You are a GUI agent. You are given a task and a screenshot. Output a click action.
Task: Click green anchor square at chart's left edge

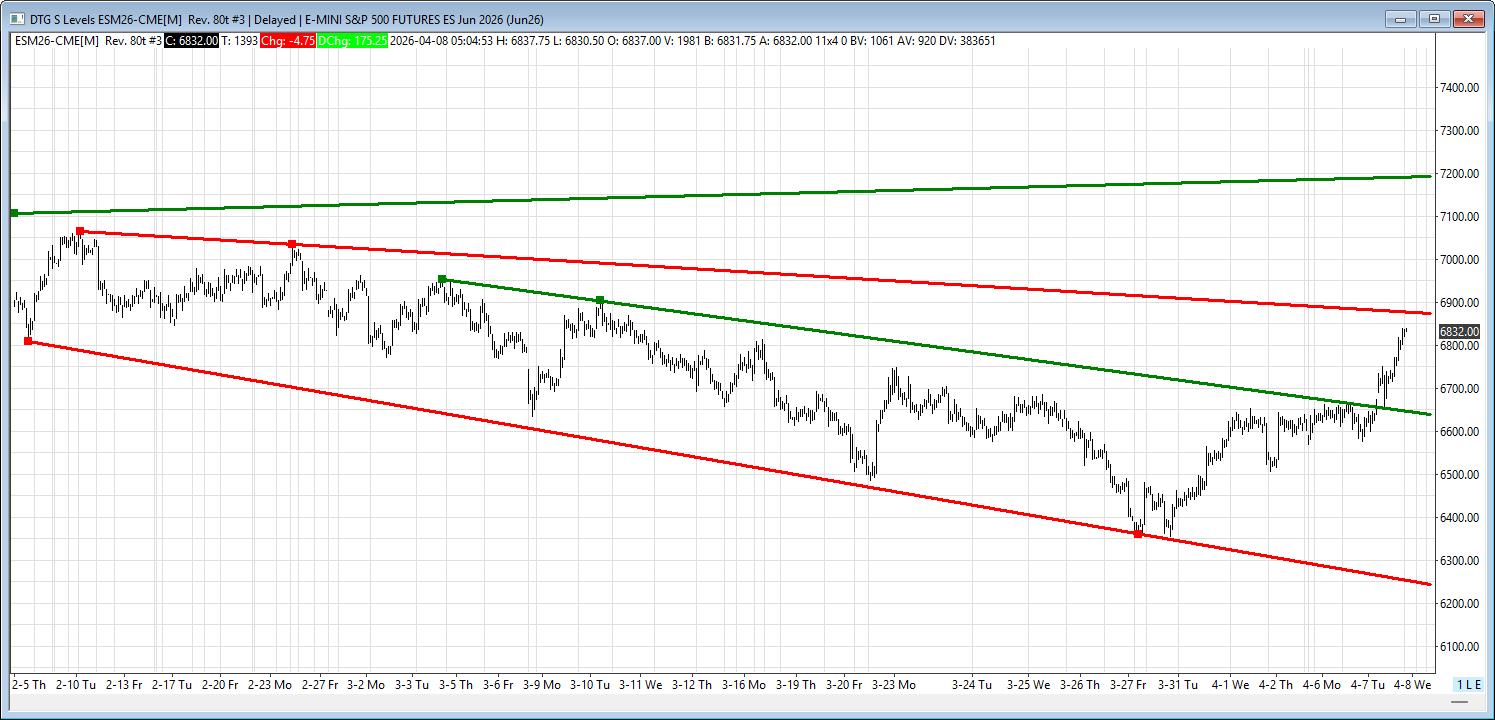coord(14,213)
